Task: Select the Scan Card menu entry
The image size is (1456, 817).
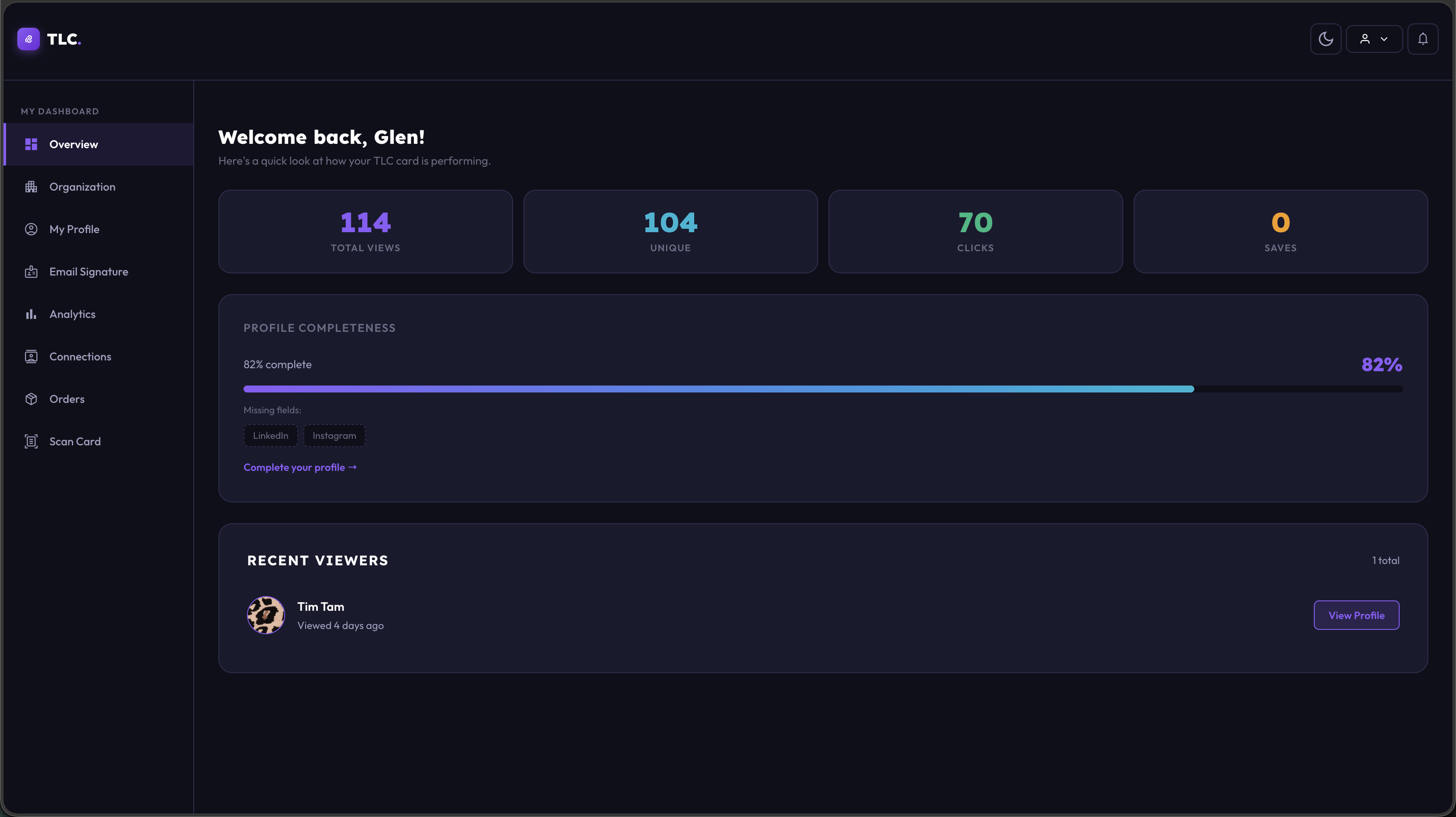Action: point(98,441)
